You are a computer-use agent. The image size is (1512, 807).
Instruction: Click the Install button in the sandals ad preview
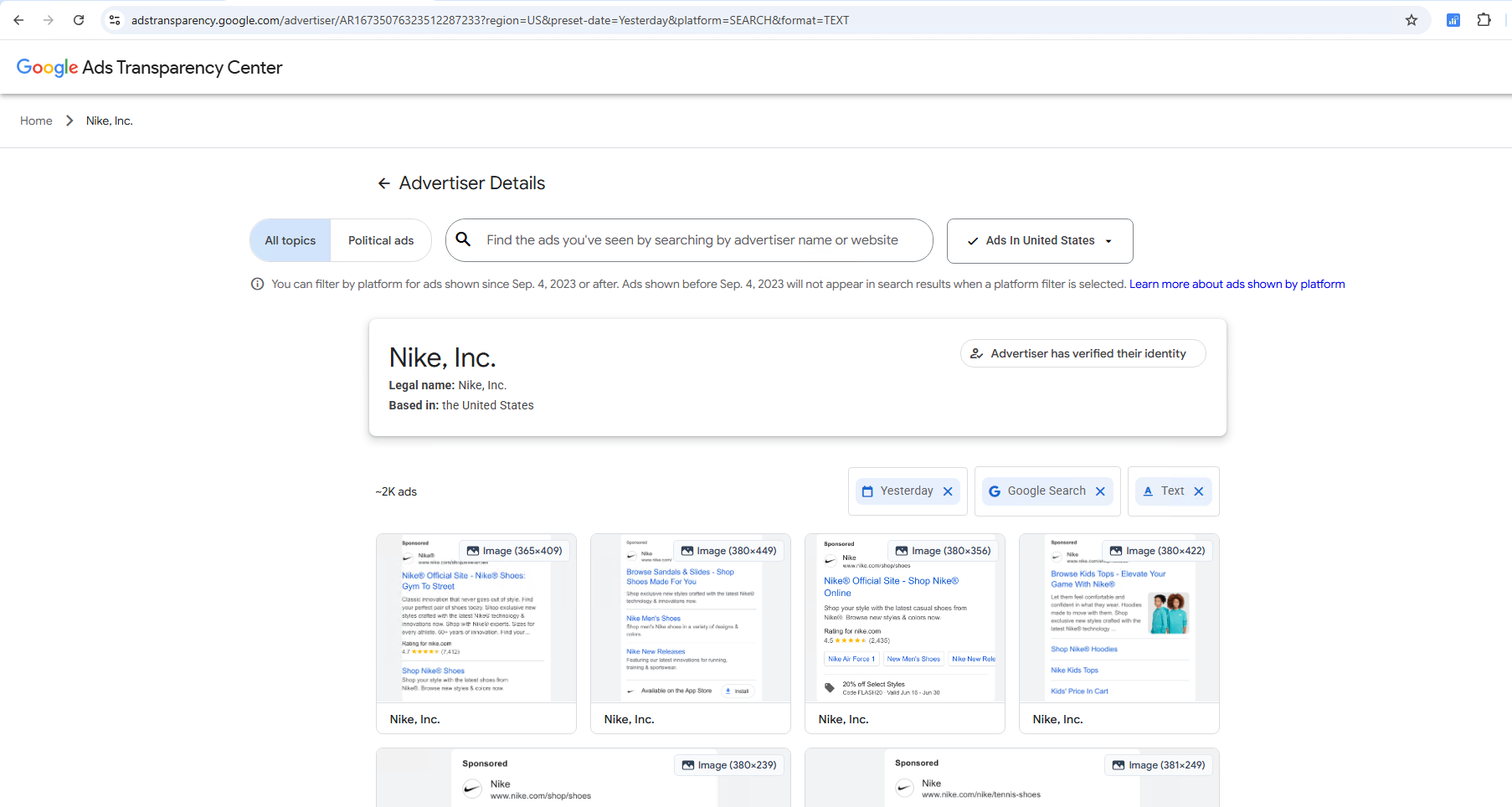(738, 691)
